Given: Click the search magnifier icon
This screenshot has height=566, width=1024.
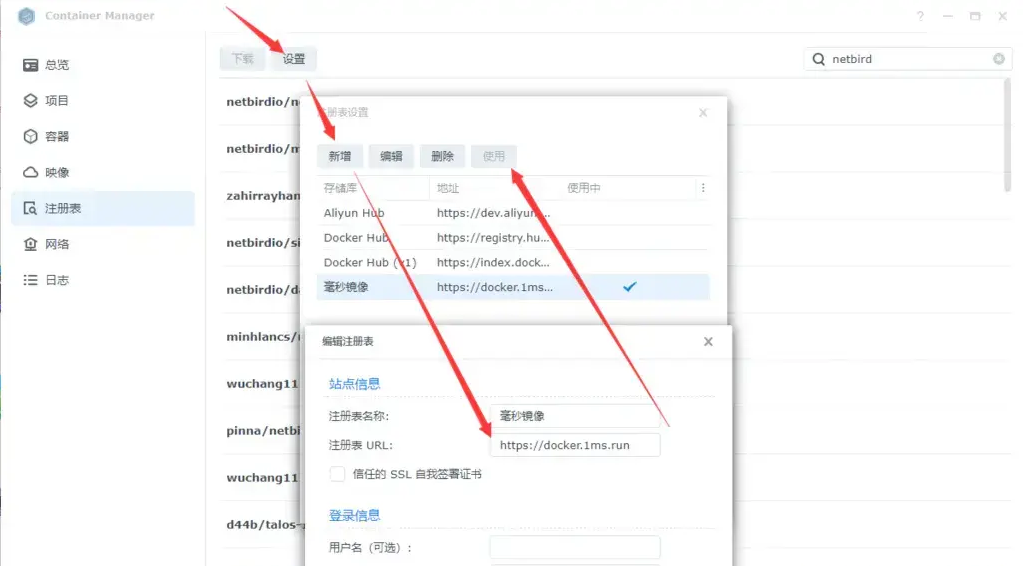Looking at the screenshot, I should (x=819, y=59).
